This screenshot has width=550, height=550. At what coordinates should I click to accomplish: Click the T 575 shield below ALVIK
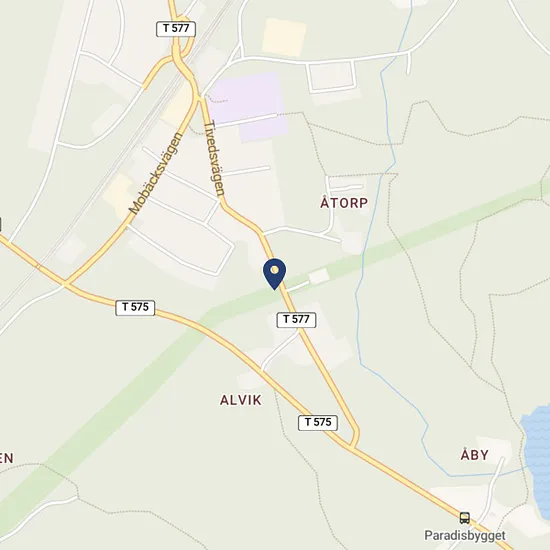[318, 423]
